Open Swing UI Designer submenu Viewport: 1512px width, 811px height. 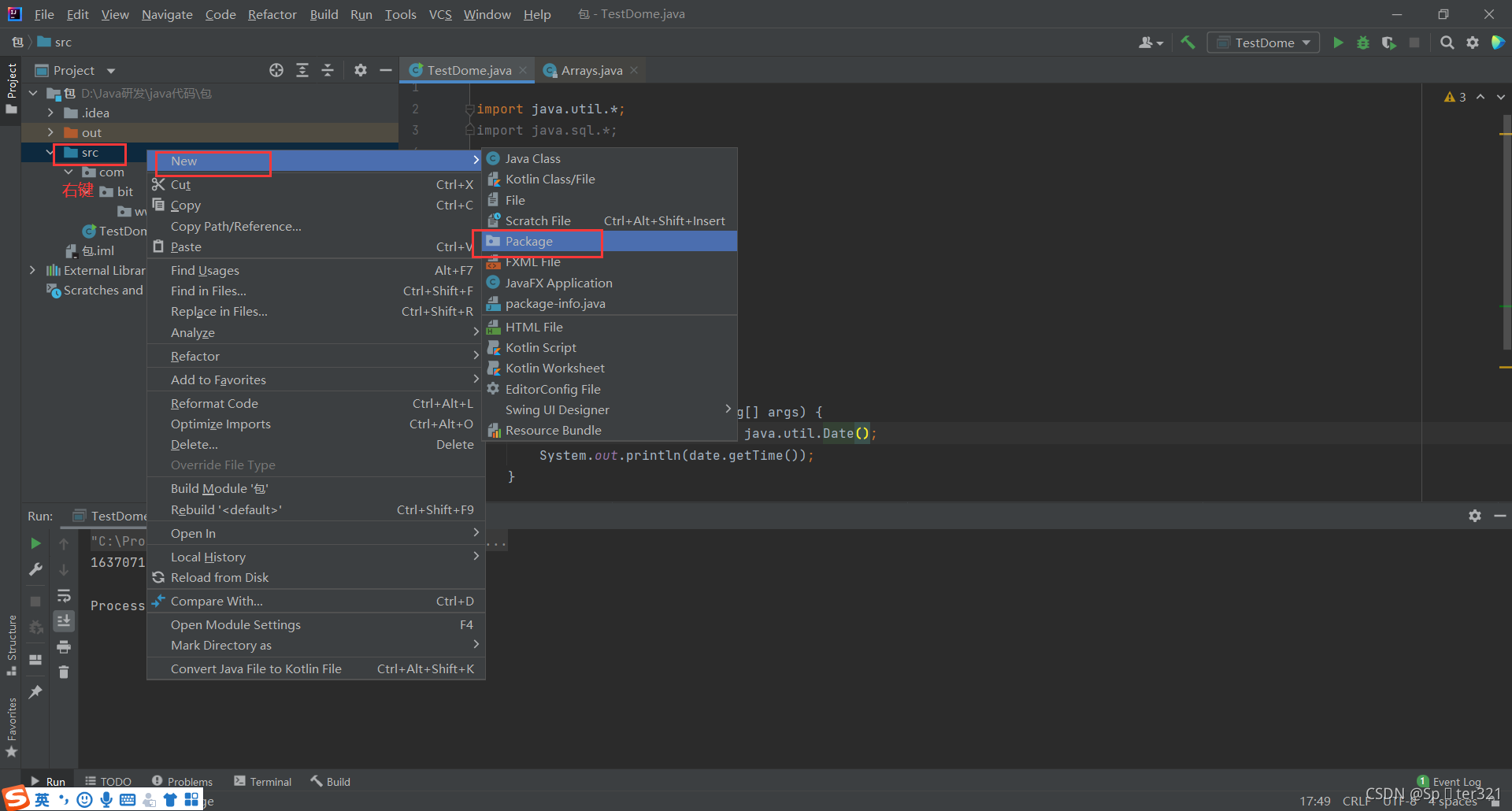(610, 409)
